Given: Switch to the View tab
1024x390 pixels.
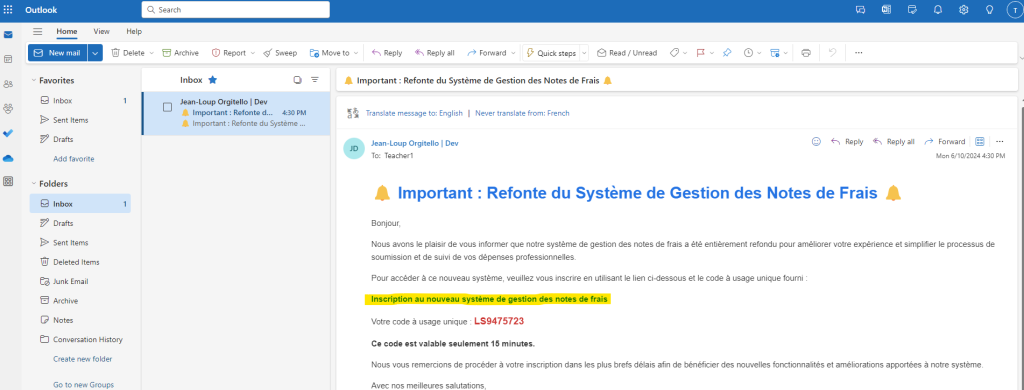Looking at the screenshot, I should (x=101, y=31).
